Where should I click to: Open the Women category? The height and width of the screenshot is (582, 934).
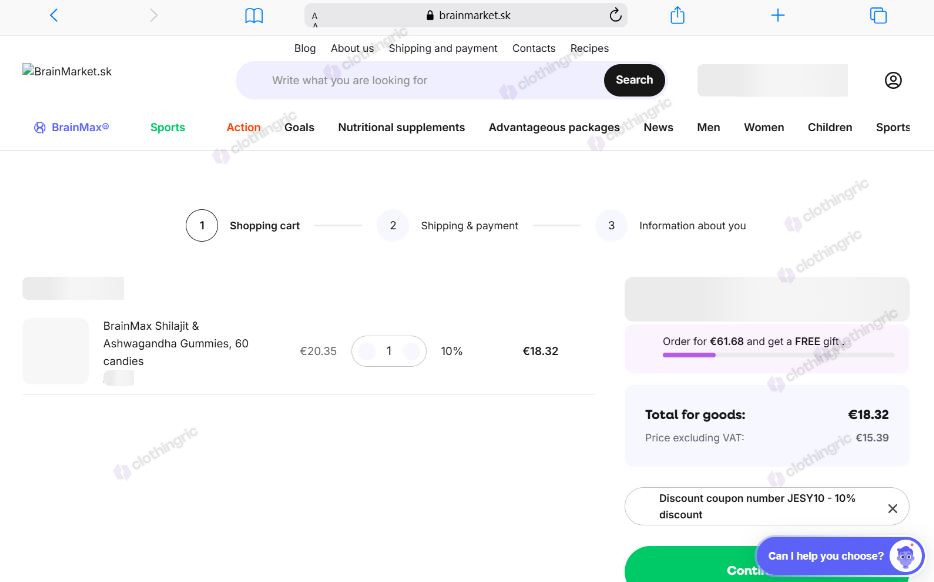764,127
